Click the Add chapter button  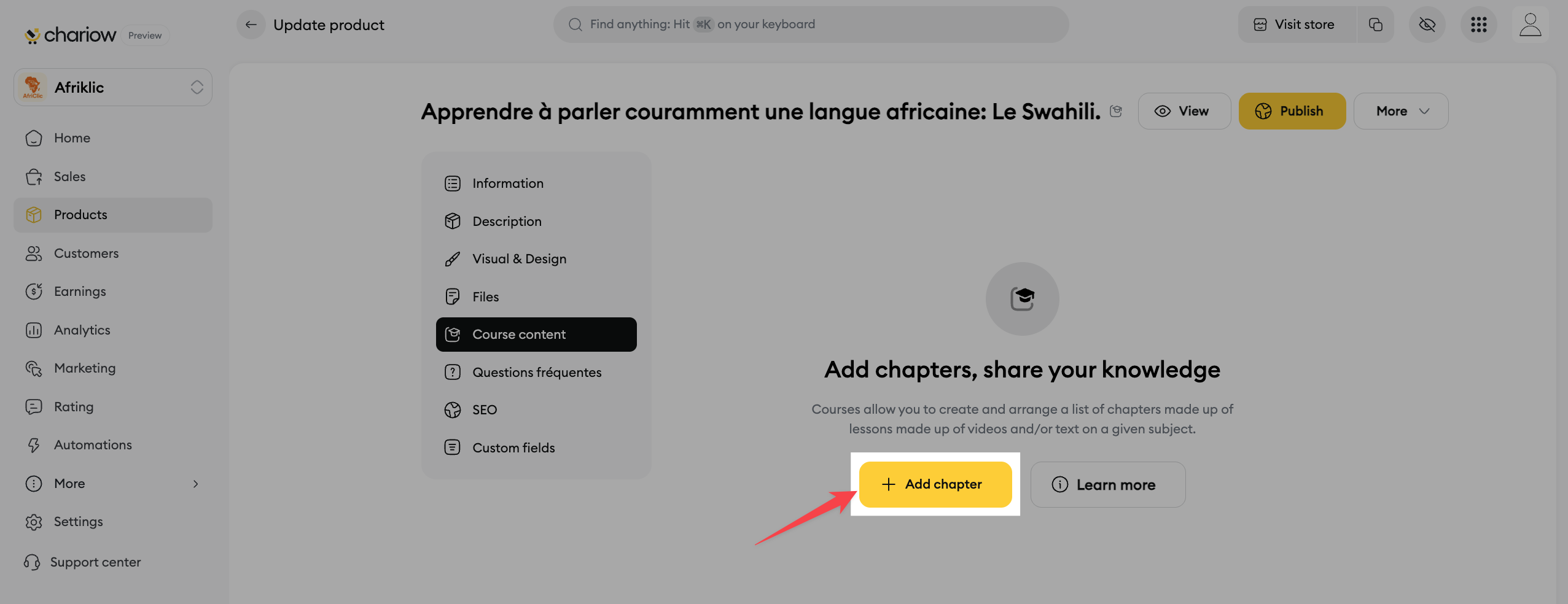[x=935, y=484]
